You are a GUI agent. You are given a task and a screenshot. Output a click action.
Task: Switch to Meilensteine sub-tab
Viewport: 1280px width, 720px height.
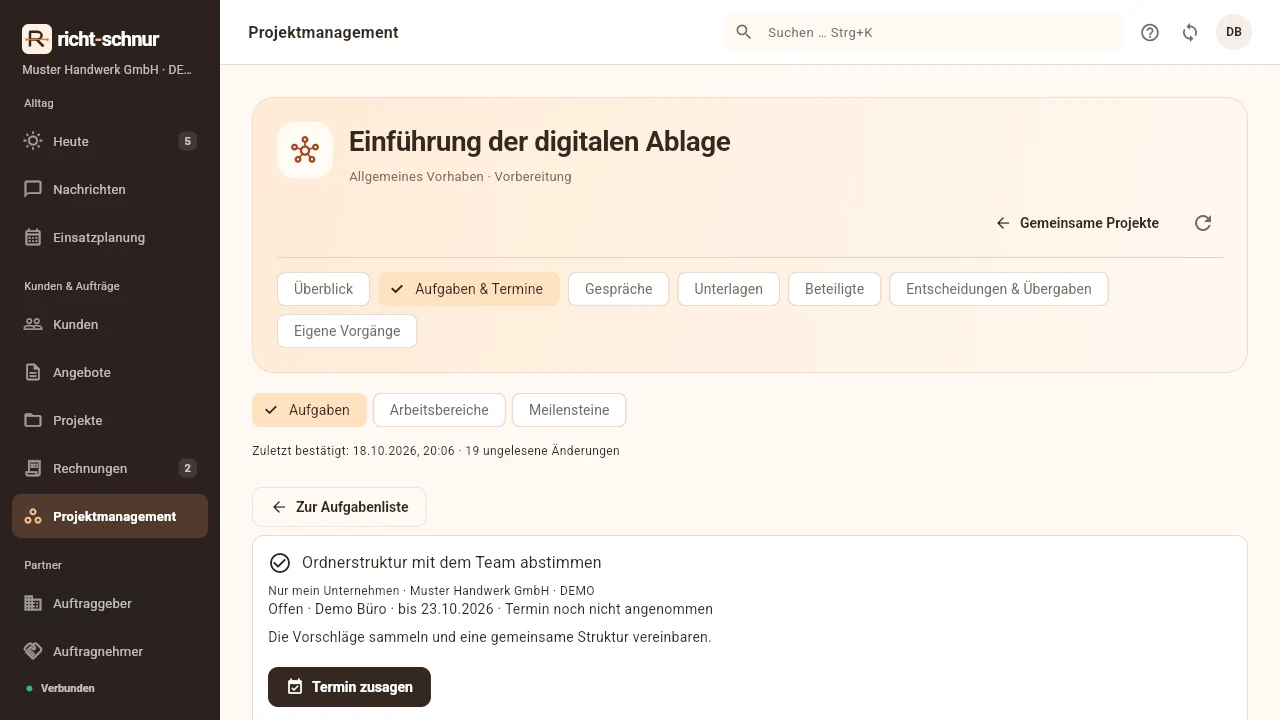tap(569, 410)
